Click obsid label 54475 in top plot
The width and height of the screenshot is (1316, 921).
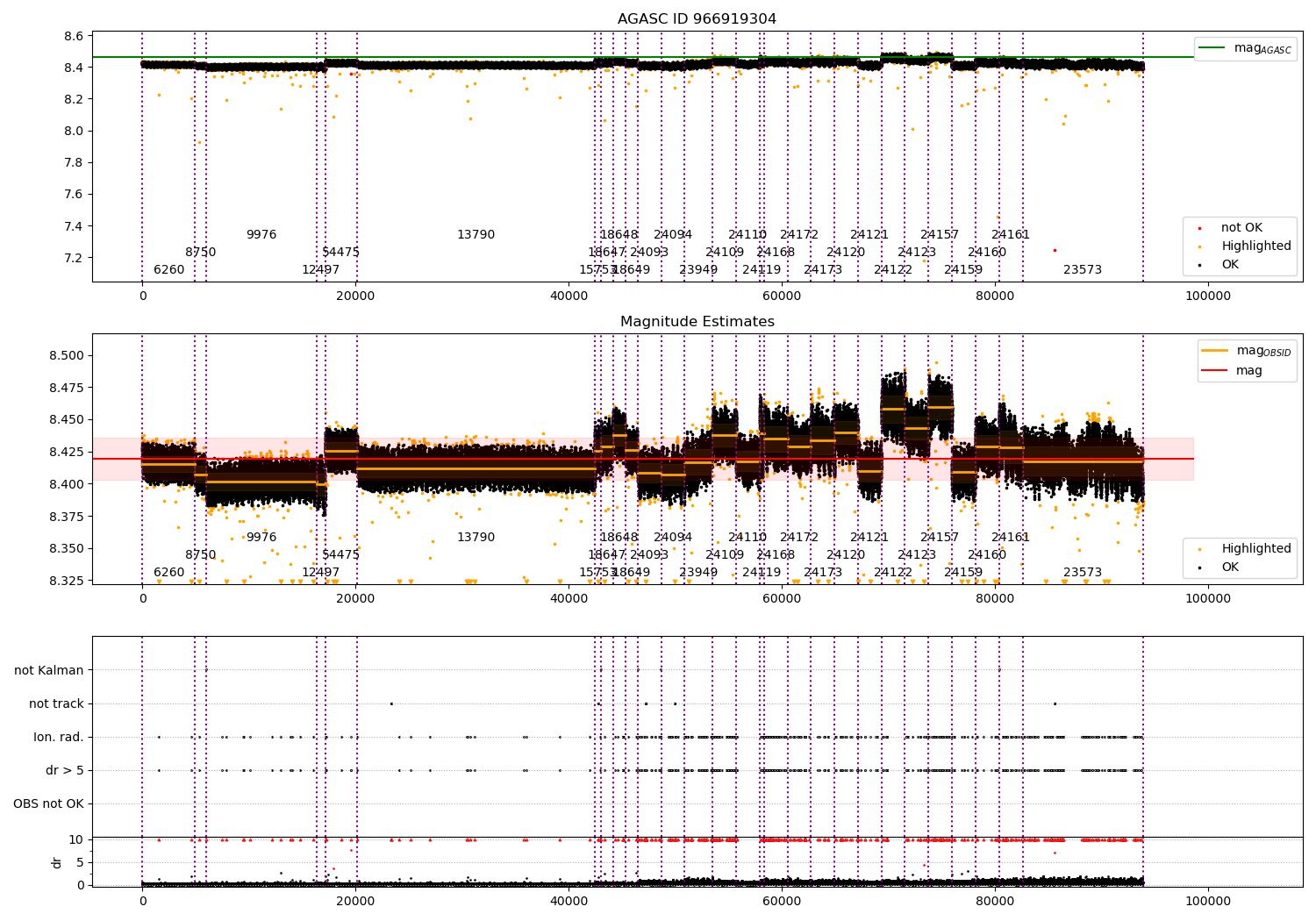point(340,253)
